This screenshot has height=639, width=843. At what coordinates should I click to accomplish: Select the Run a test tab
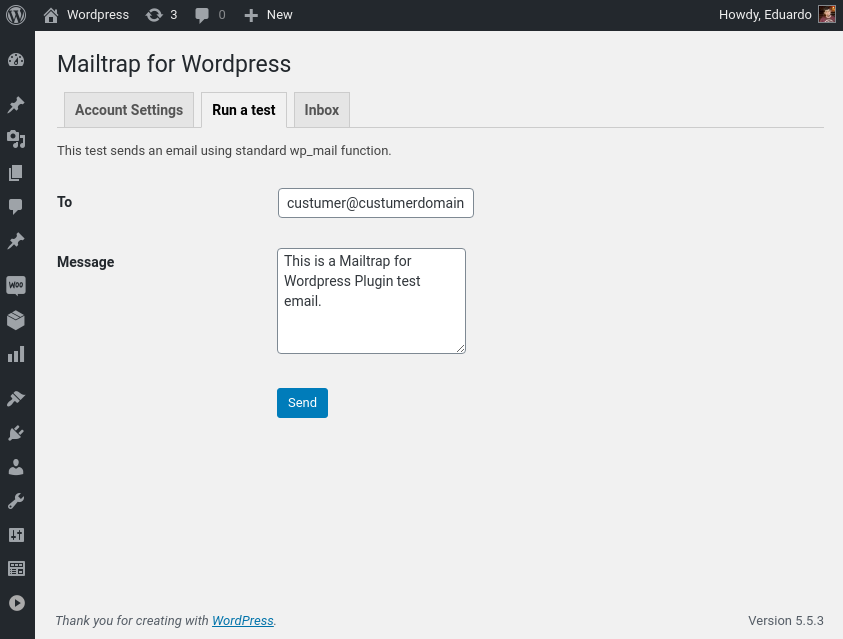click(x=244, y=110)
